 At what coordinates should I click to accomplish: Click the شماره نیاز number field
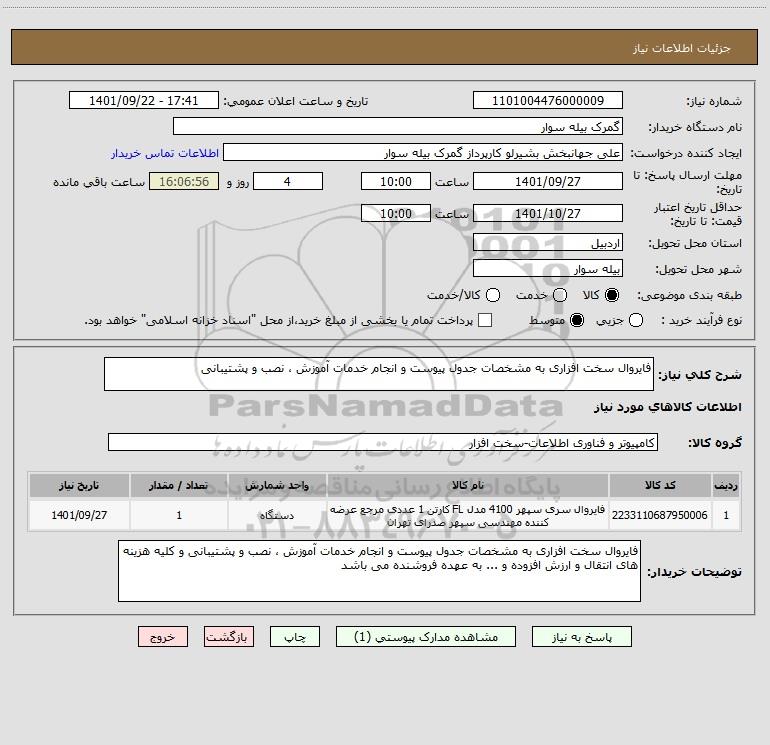click(x=548, y=101)
